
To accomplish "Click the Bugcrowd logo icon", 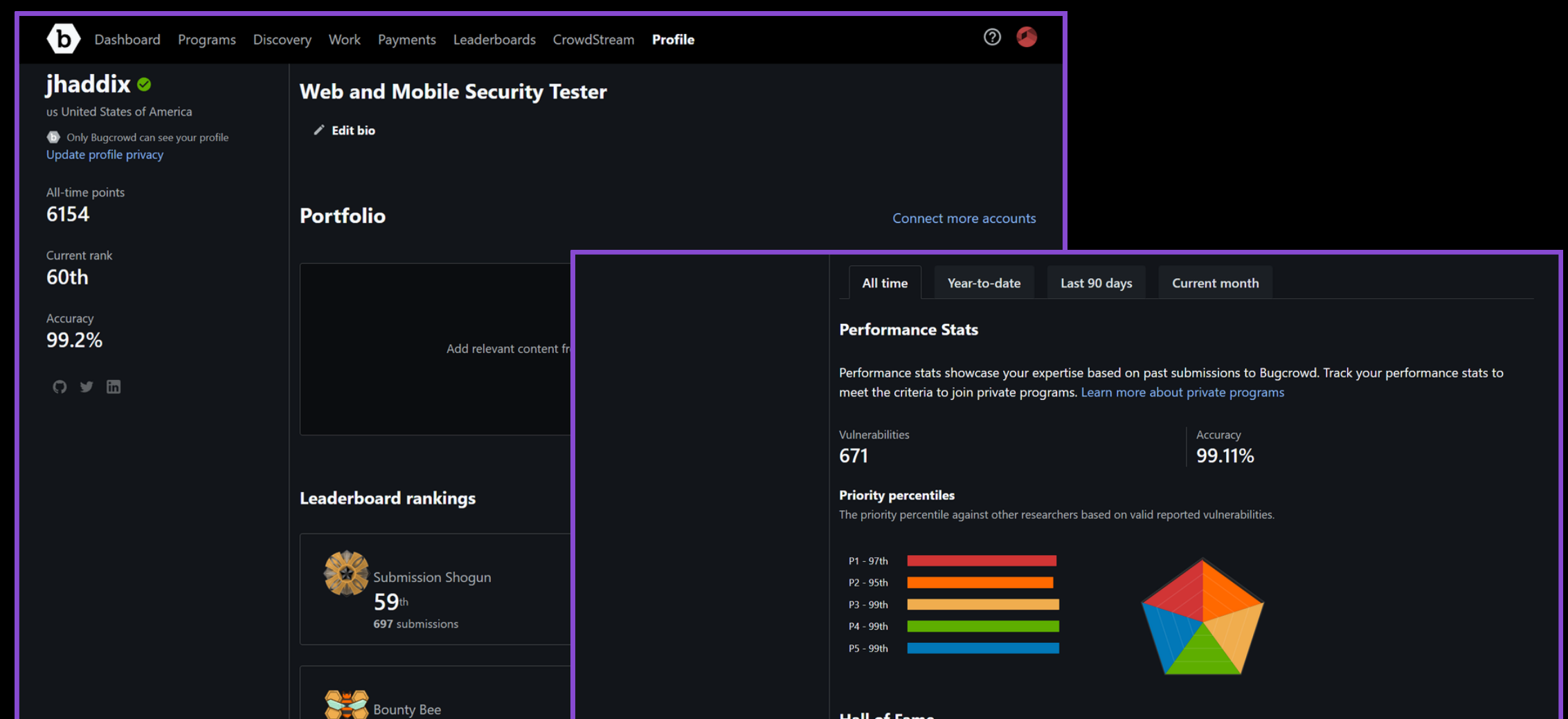I will click(x=63, y=39).
